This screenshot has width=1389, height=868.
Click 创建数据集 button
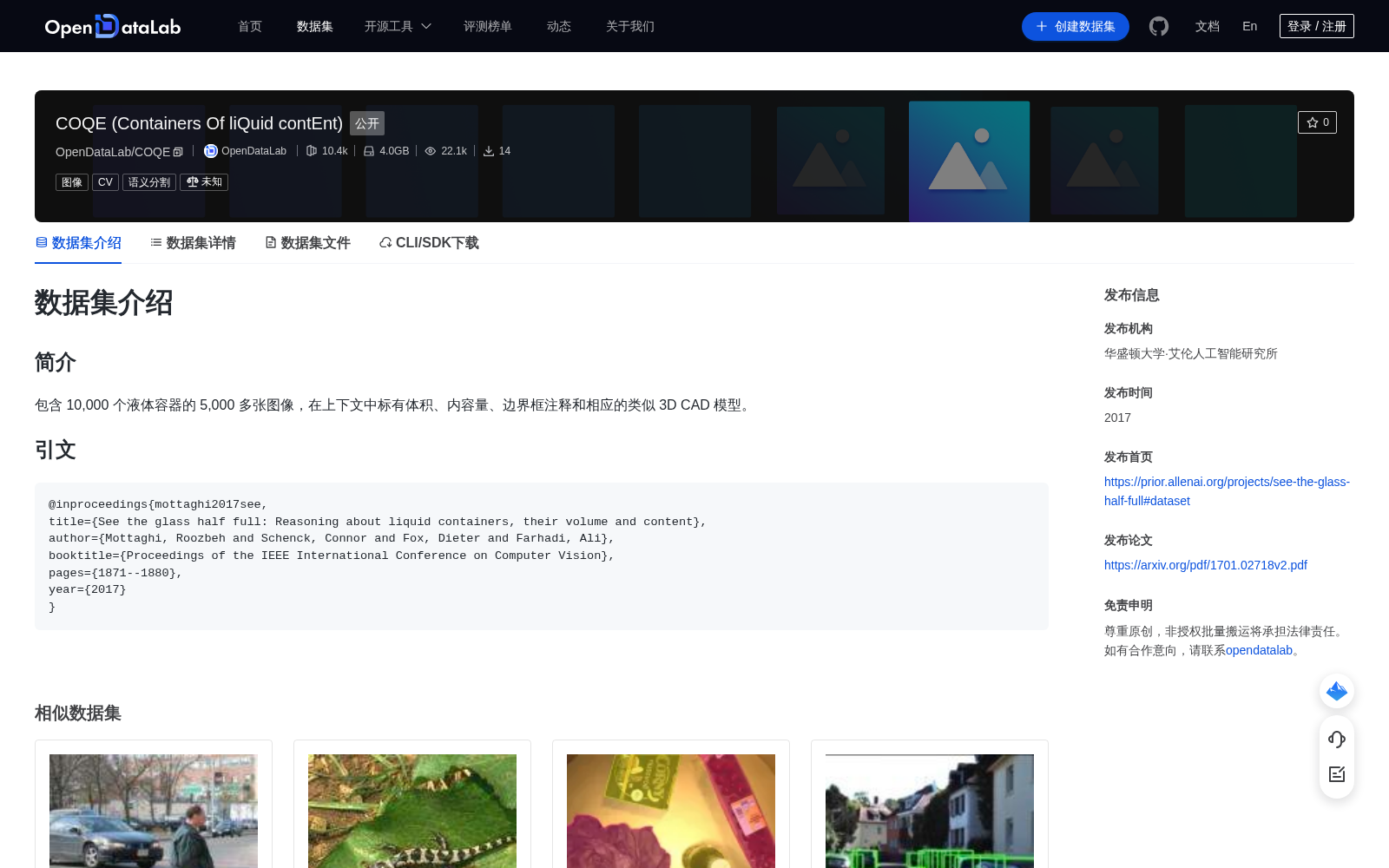tap(1076, 26)
